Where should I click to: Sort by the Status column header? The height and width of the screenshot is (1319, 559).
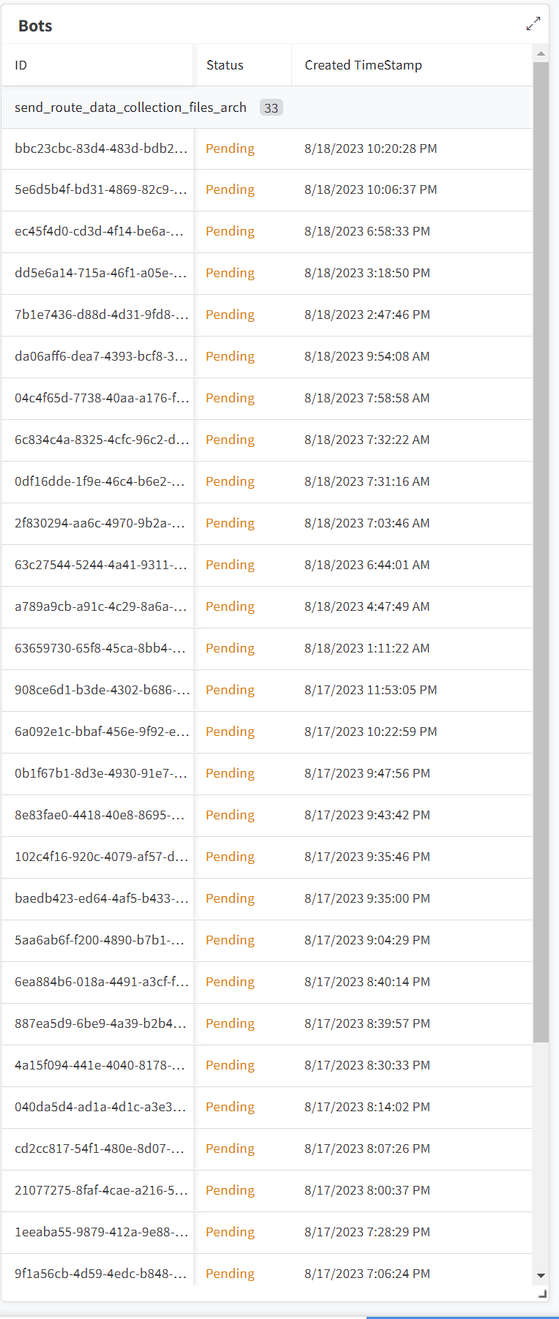225,65
